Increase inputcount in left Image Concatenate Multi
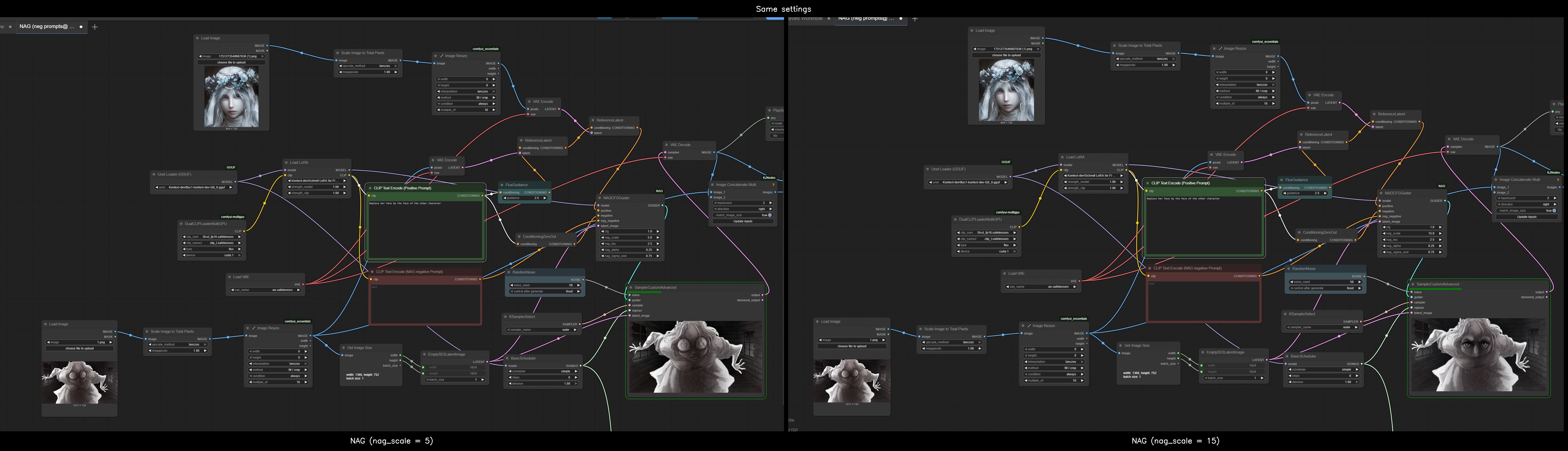Screen dimensions: 1568x451 (x=771, y=203)
